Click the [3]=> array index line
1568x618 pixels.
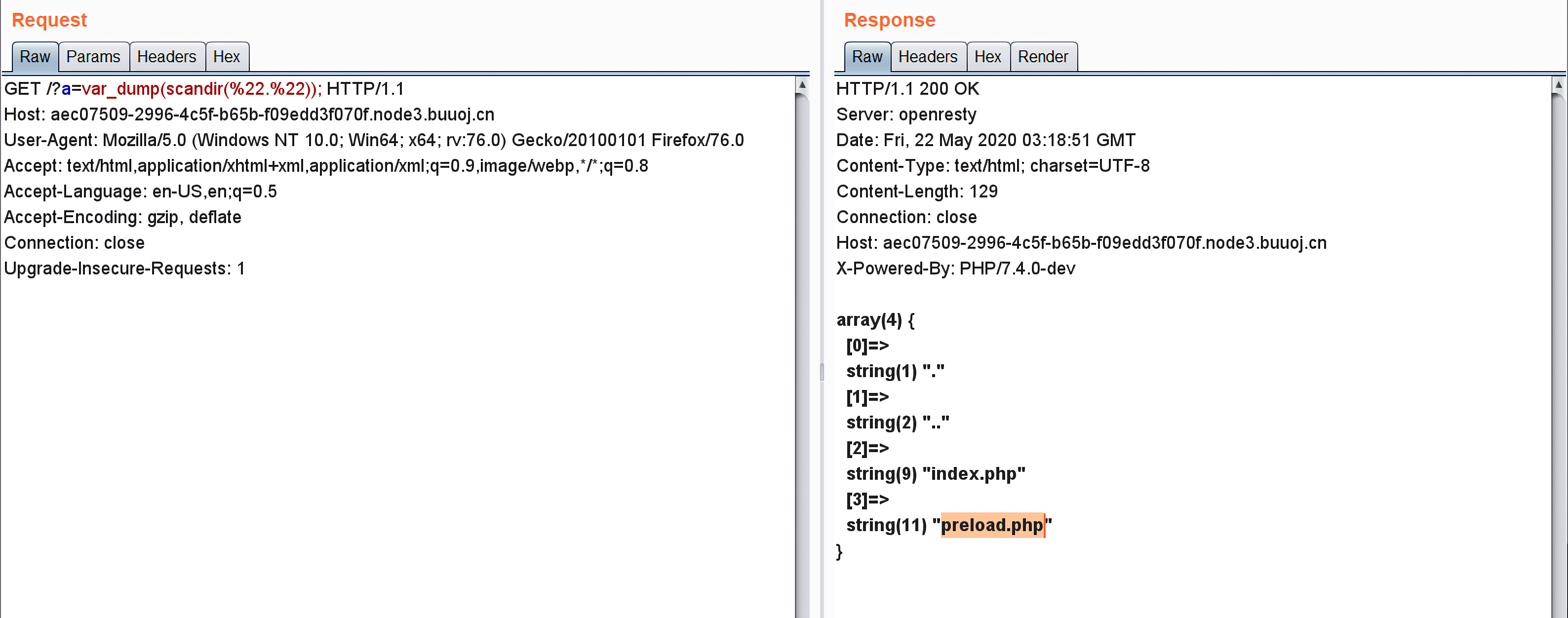tap(867, 499)
